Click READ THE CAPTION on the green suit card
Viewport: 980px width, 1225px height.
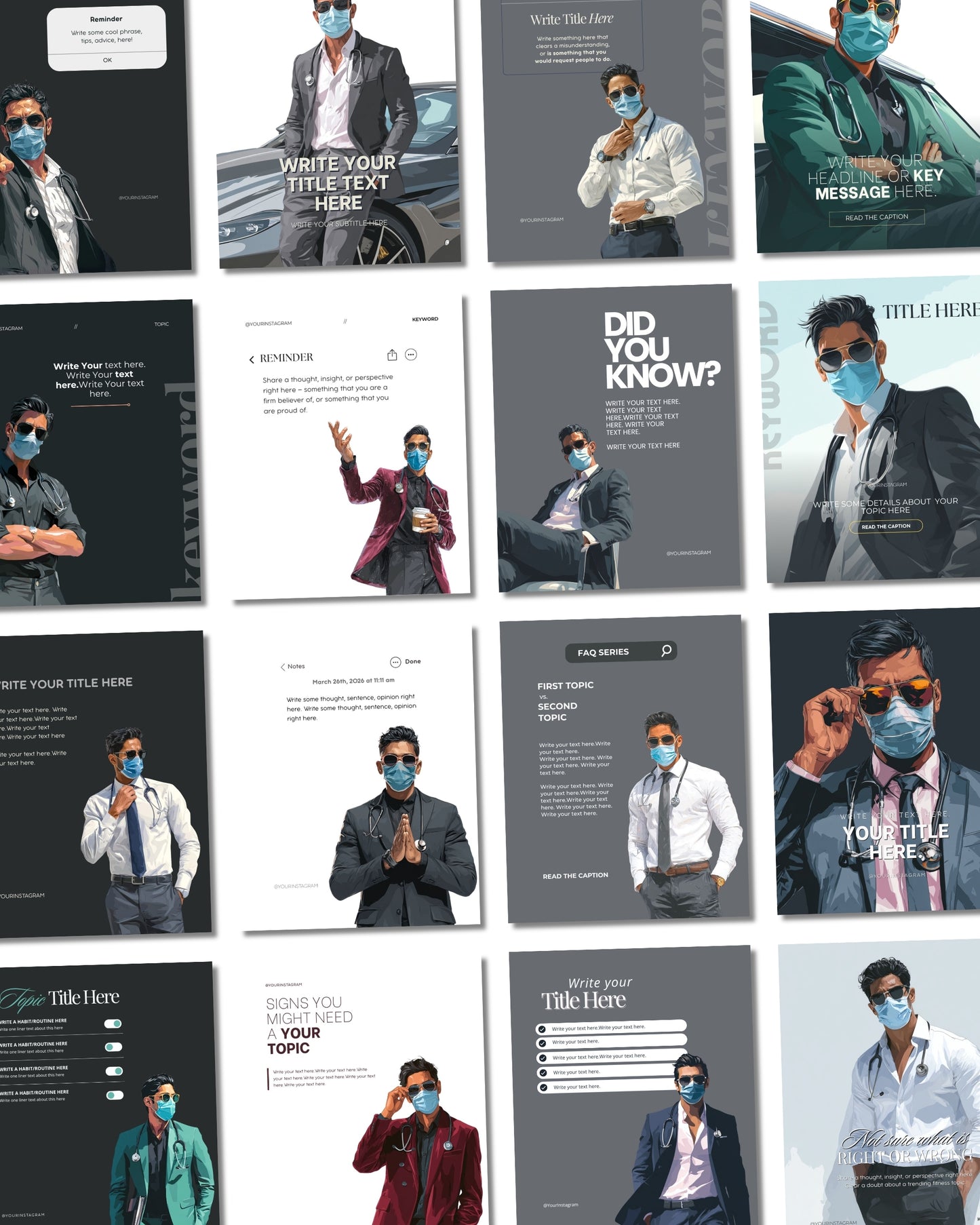877,217
